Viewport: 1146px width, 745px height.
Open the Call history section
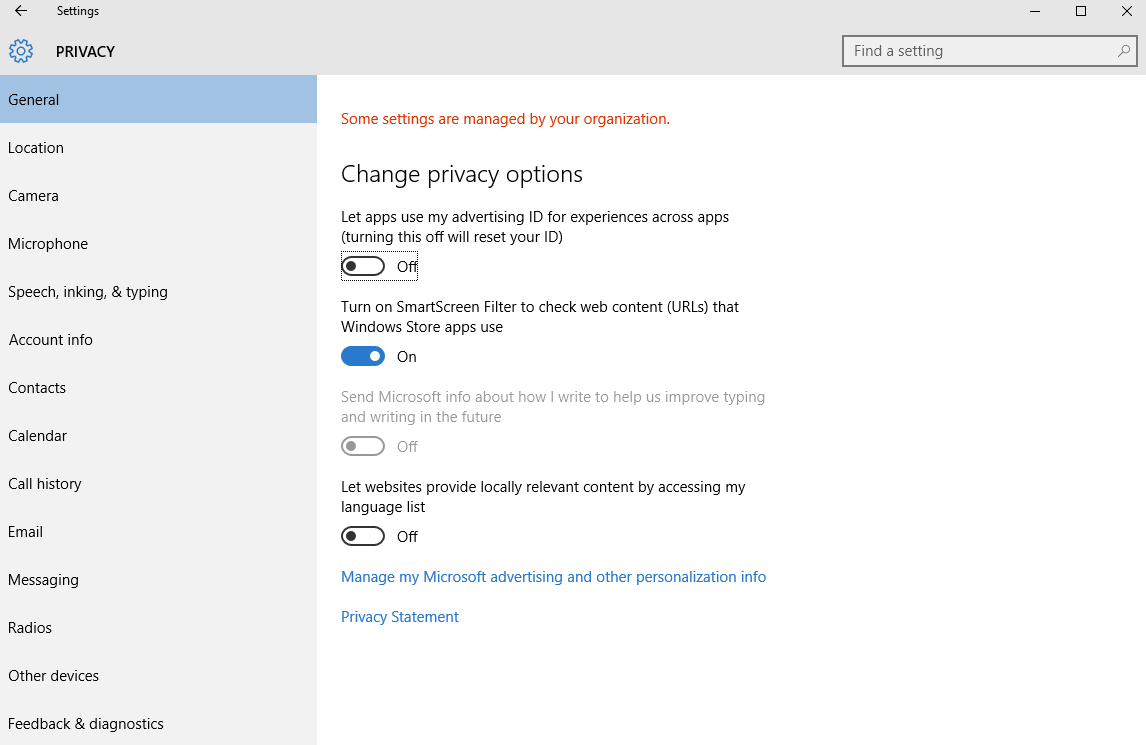pyautogui.click(x=45, y=484)
